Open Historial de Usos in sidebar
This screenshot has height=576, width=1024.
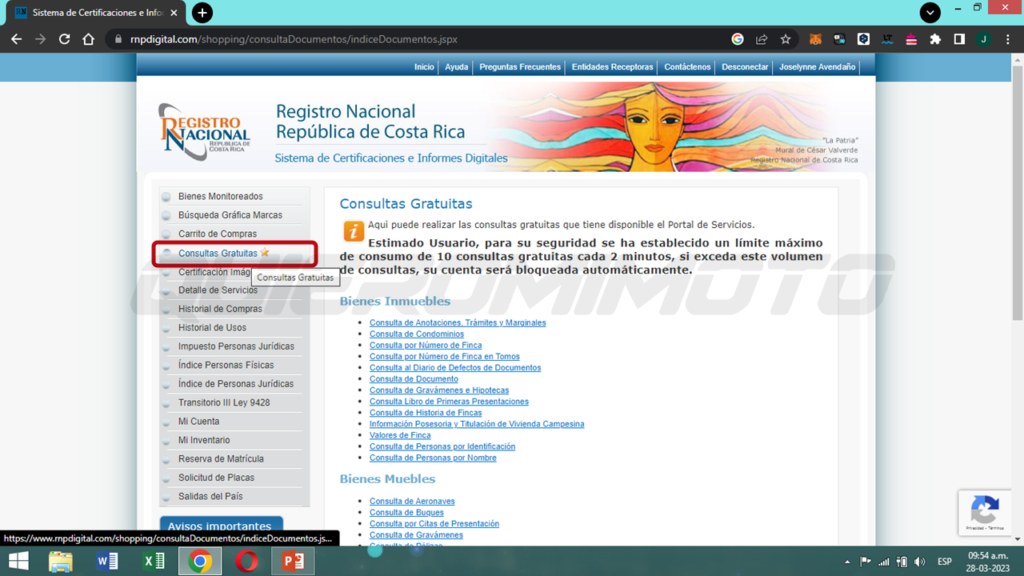pos(212,328)
